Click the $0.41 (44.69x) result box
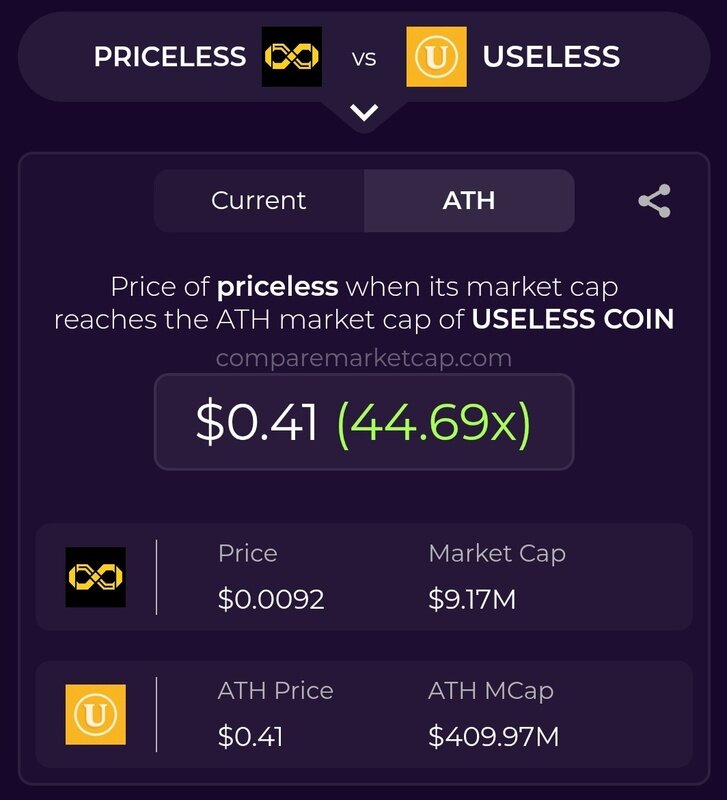The width and height of the screenshot is (727, 800). [x=364, y=422]
